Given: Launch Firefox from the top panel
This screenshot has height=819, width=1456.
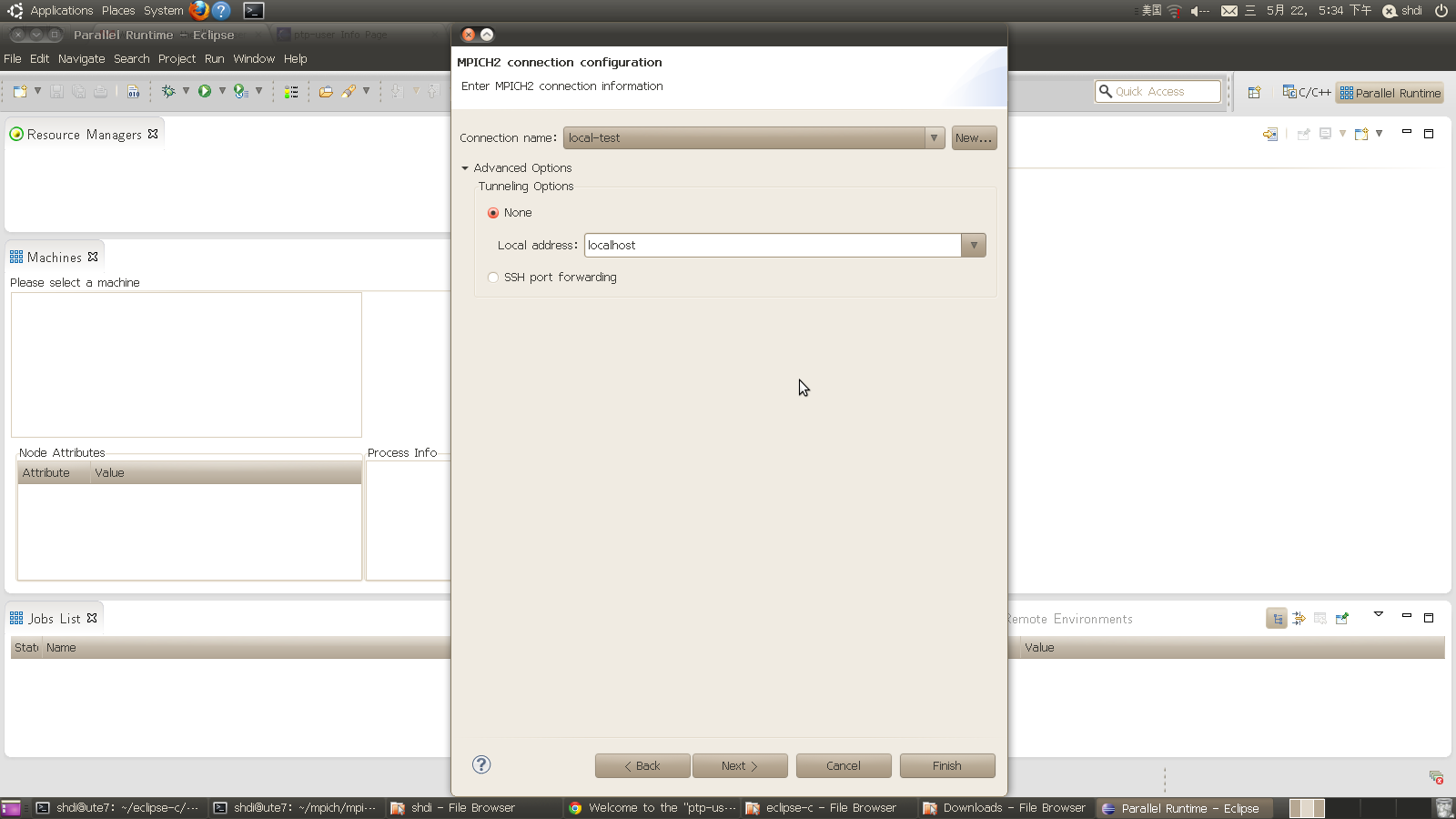Looking at the screenshot, I should (199, 11).
